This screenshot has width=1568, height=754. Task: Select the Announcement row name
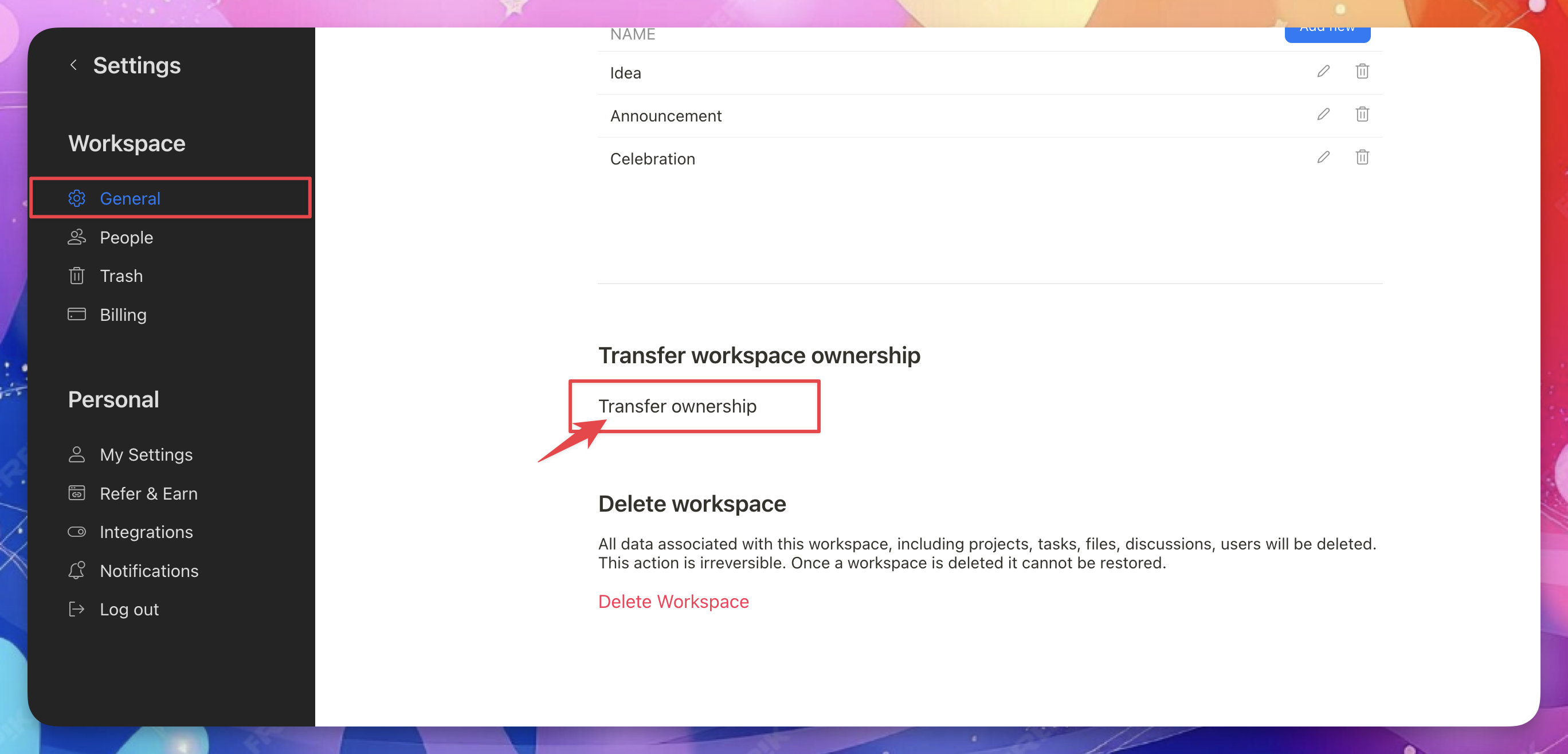665,116
